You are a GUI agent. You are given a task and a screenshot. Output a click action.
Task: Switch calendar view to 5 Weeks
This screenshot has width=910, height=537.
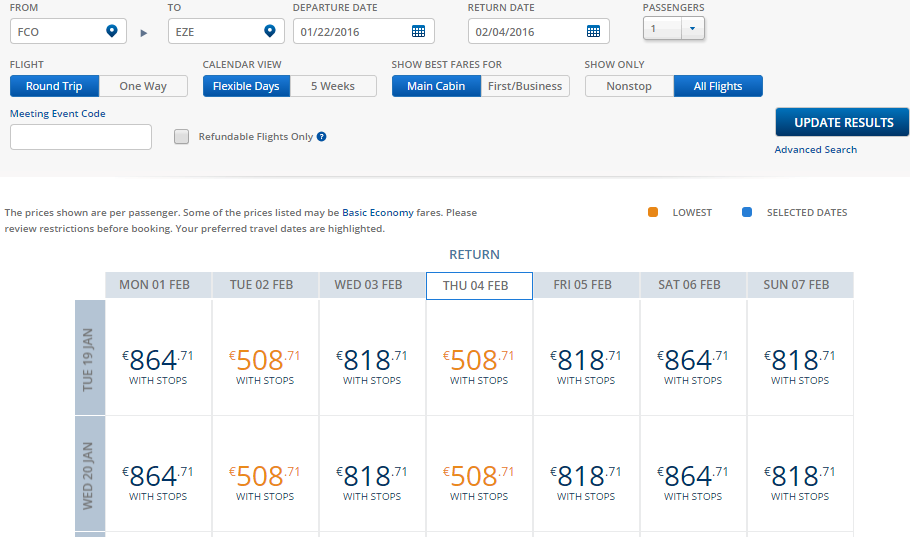click(x=333, y=86)
